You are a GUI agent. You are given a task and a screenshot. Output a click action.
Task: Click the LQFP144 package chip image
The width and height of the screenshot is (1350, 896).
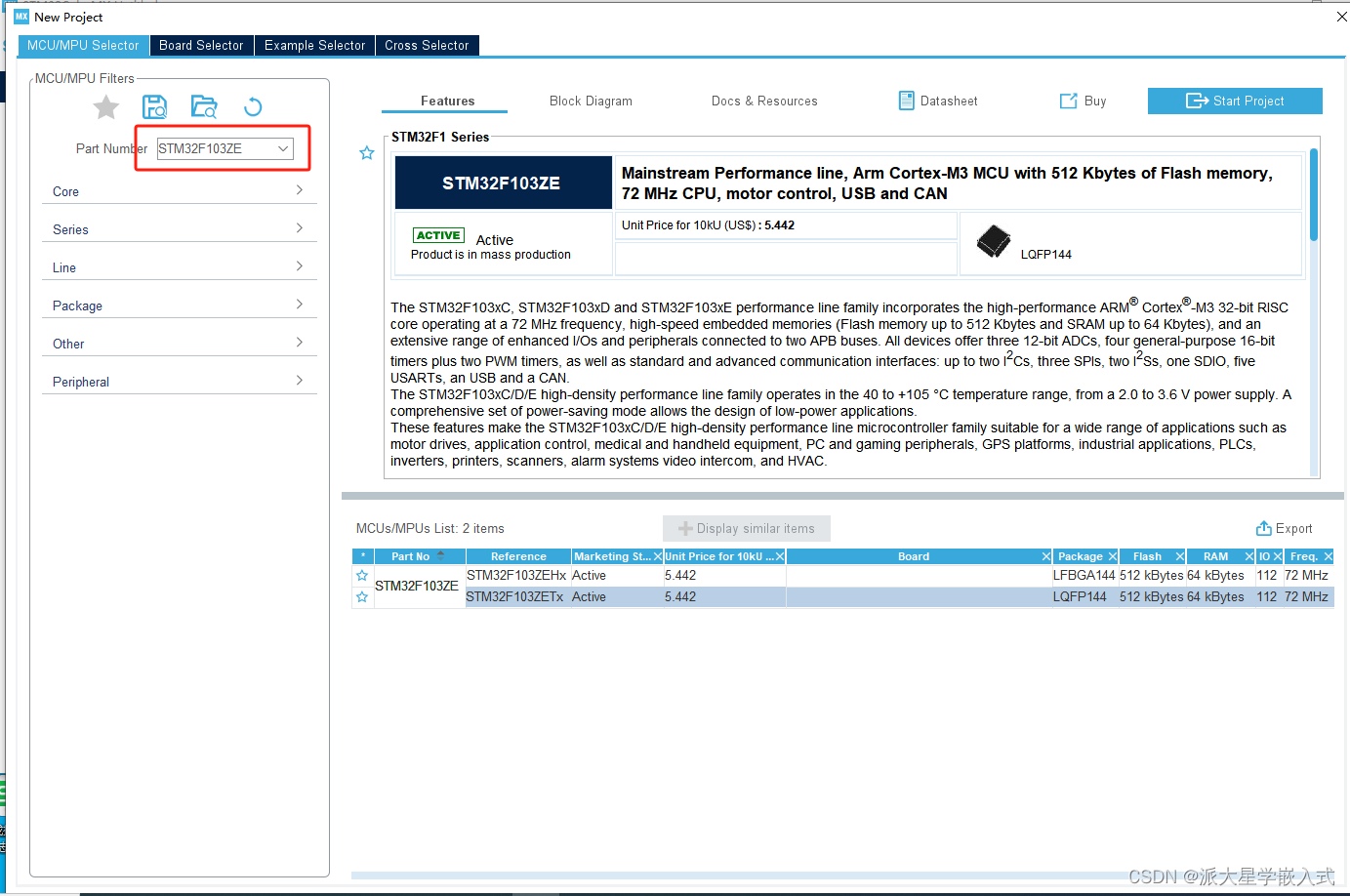994,241
